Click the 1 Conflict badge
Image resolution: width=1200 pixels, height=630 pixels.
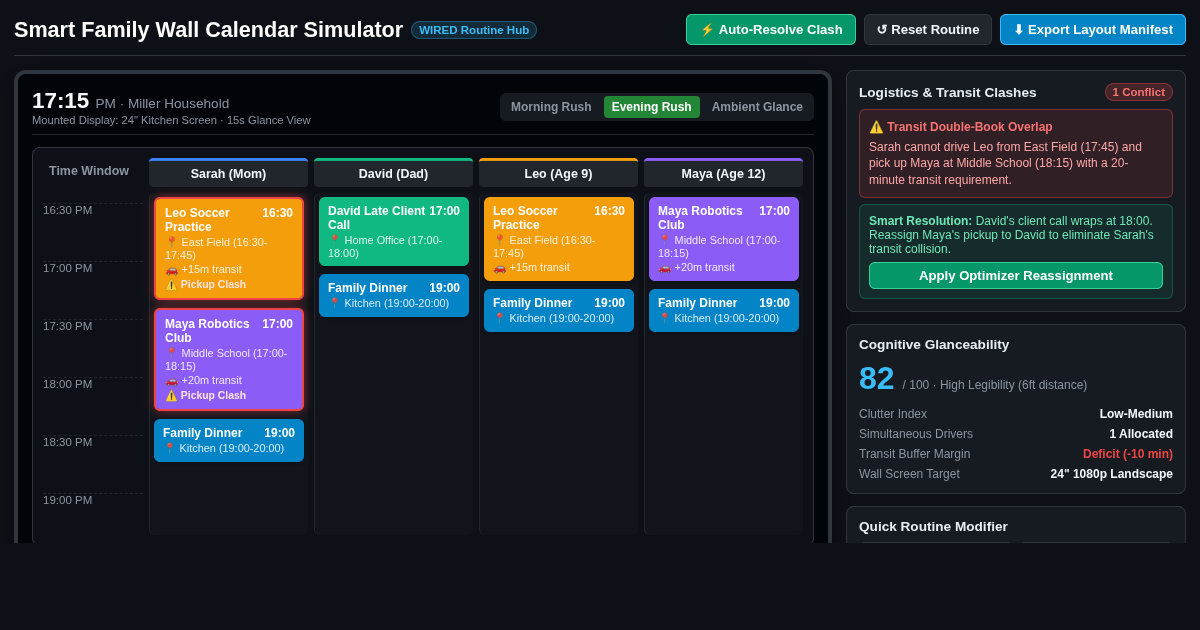pos(1139,92)
